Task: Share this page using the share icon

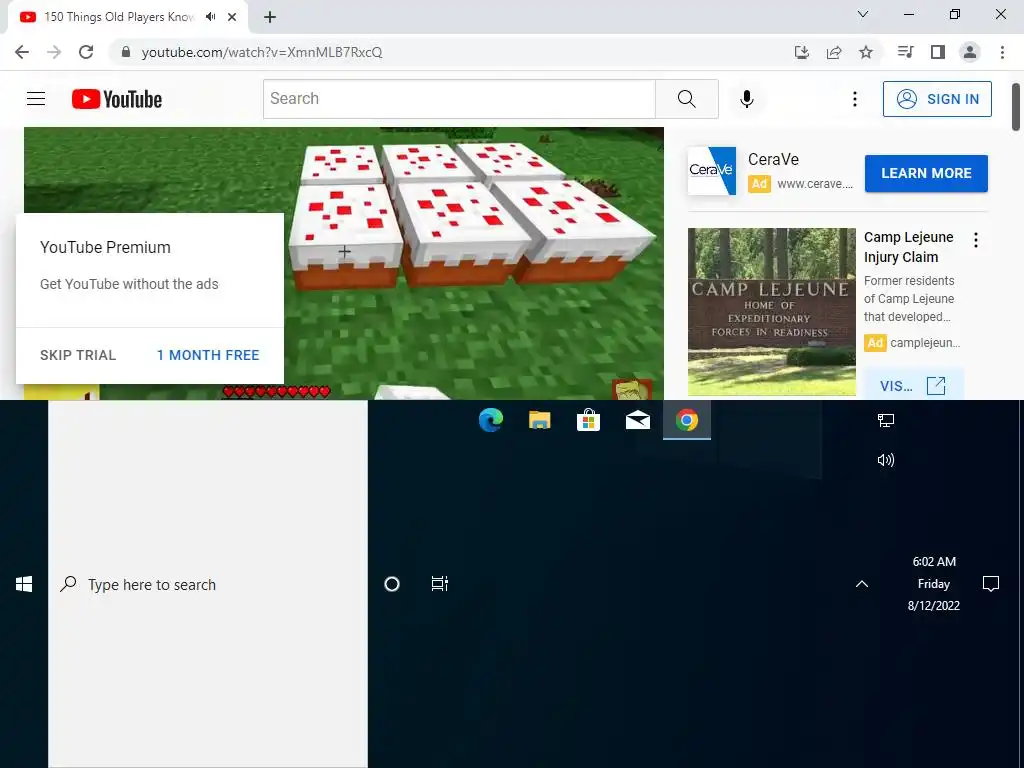Action: (834, 52)
